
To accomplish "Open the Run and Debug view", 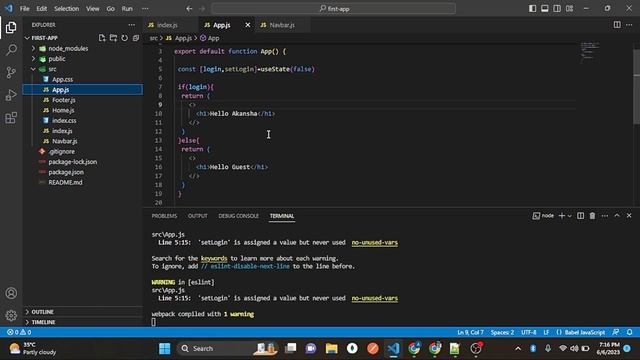I will [x=11, y=95].
